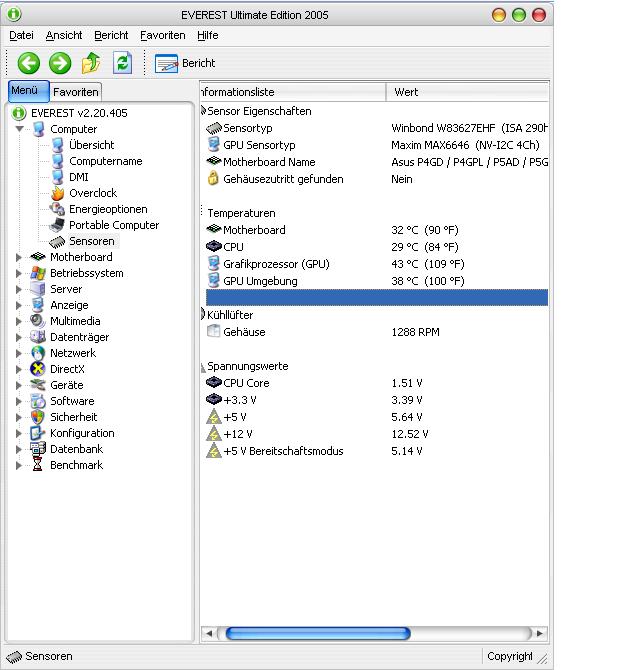Image resolution: width=640 pixels, height=670 pixels.
Task: Click the Multimedia speaker icon
Action: (38, 321)
